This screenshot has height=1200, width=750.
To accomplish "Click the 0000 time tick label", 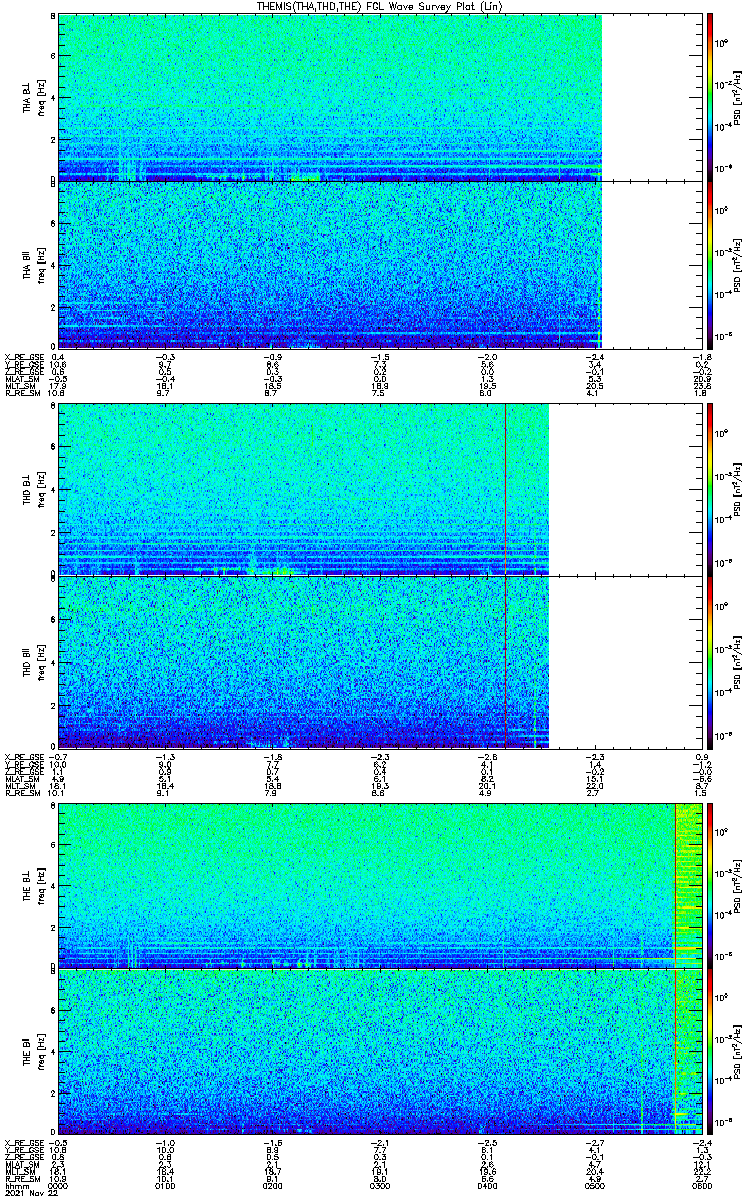I will tap(58, 1186).
